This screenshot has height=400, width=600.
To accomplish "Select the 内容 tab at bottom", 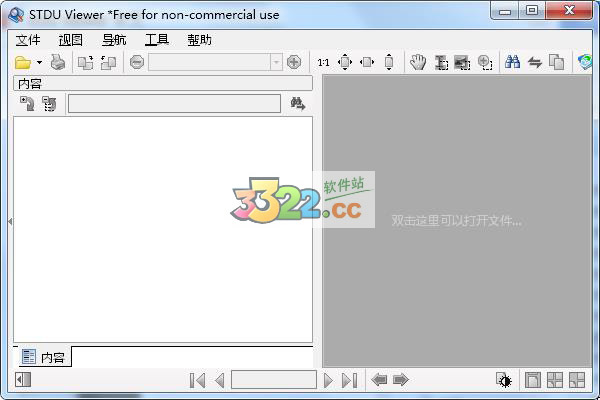I will coord(43,357).
